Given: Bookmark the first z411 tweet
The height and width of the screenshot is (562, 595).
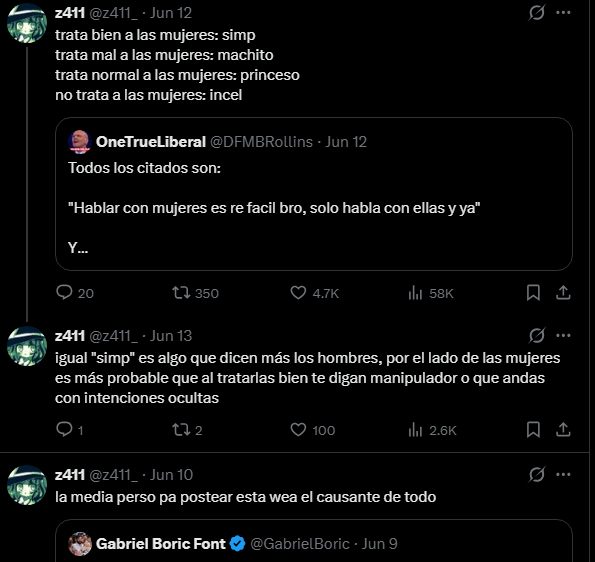Looking at the screenshot, I should 533,293.
